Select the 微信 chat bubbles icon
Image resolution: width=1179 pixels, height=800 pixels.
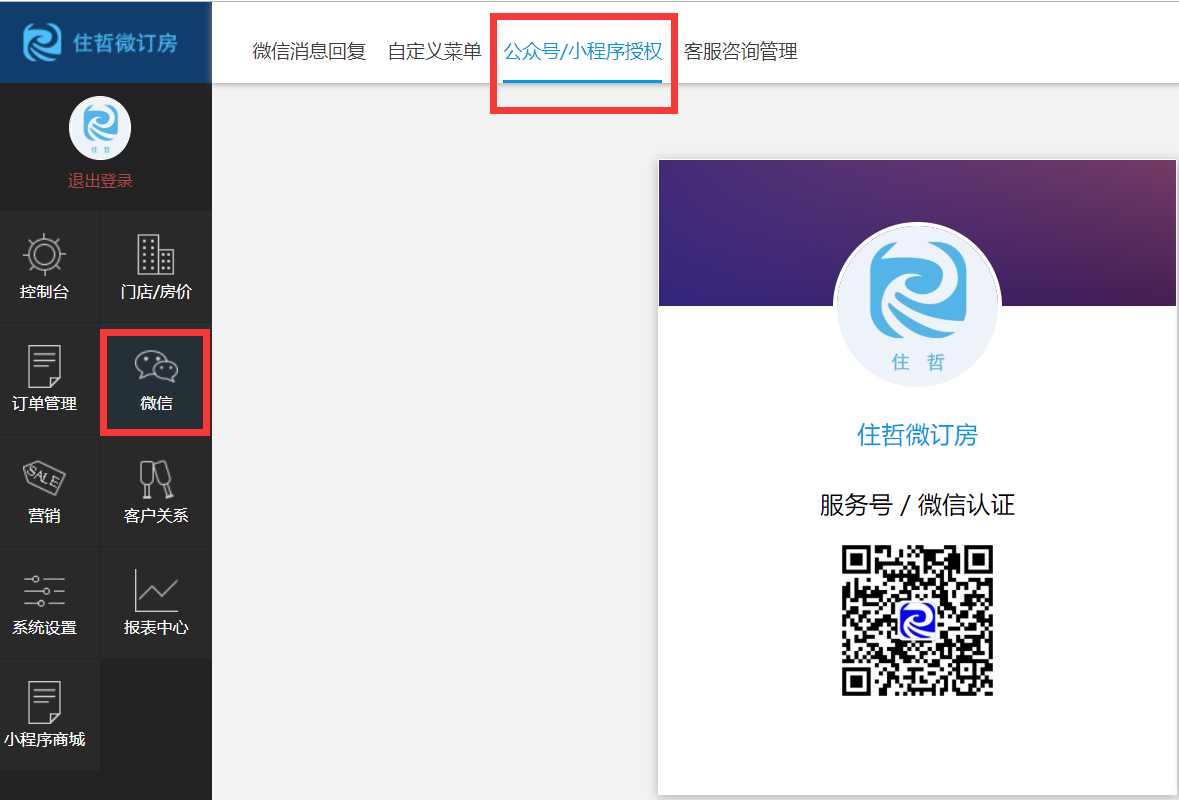click(156, 366)
